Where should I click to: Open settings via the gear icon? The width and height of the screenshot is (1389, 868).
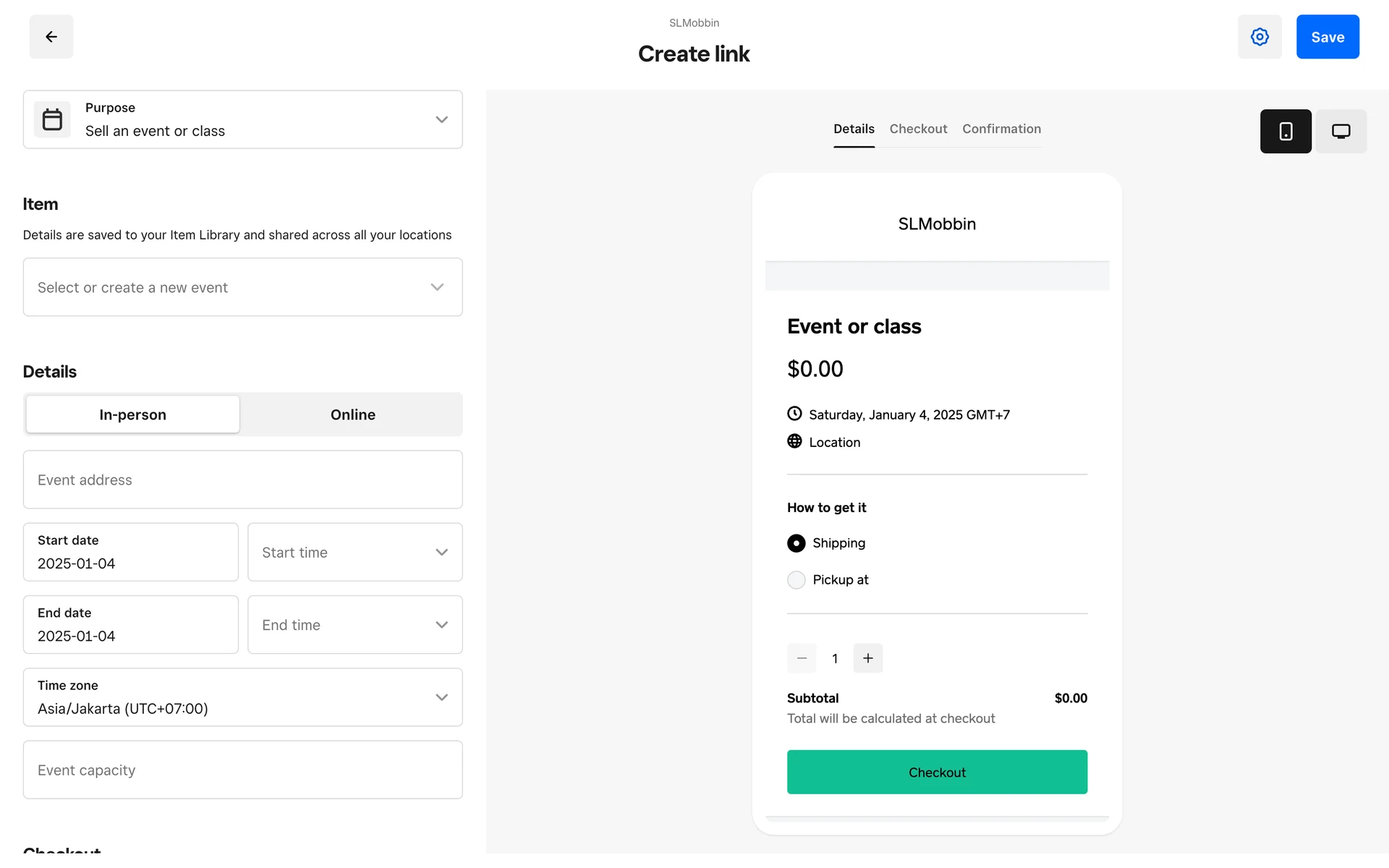point(1260,37)
